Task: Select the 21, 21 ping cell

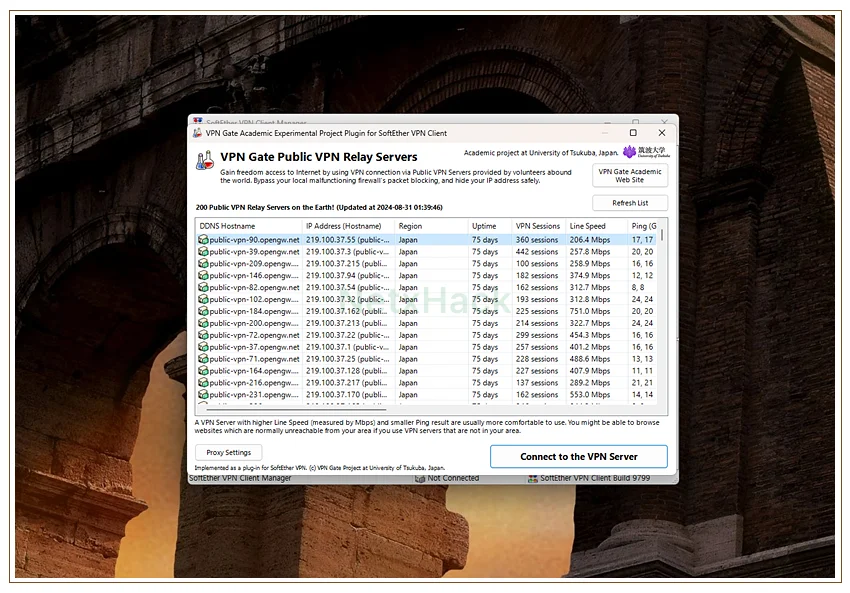Action: tap(642, 383)
